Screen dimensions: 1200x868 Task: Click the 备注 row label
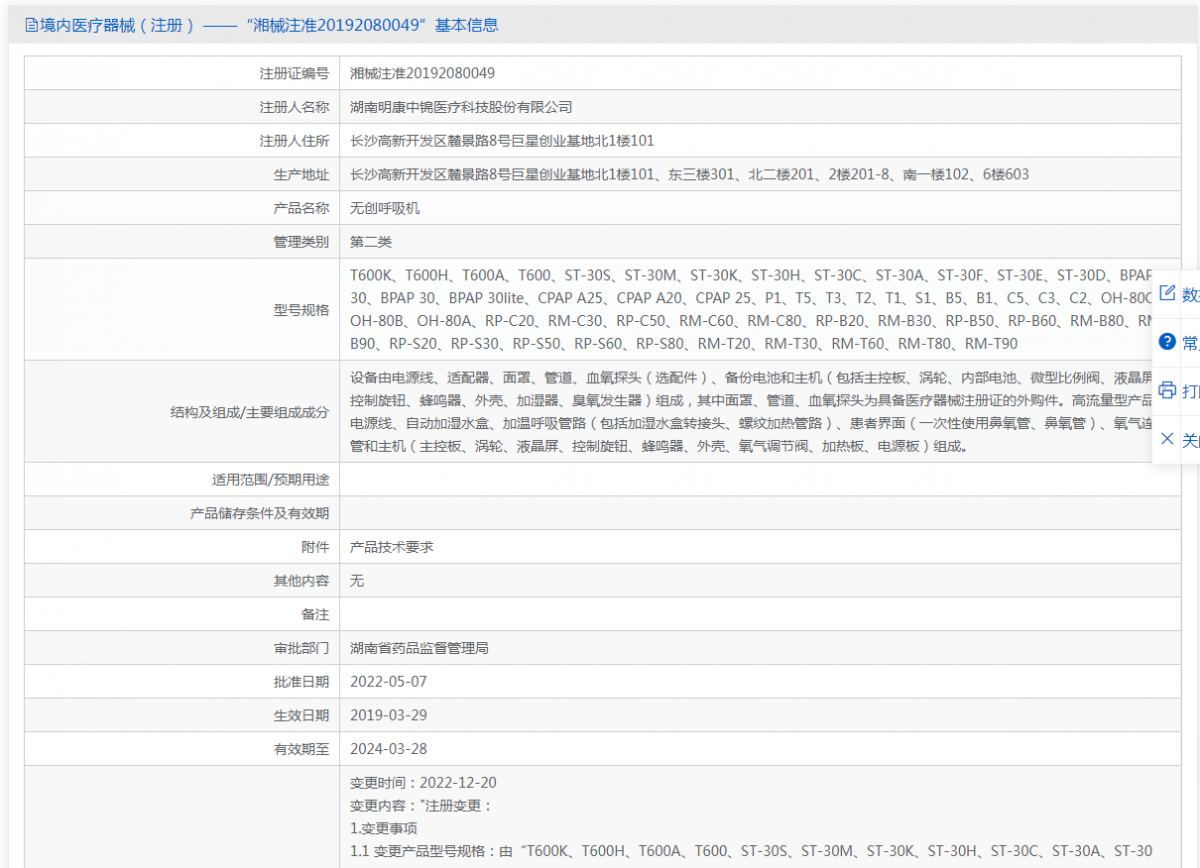[315, 614]
